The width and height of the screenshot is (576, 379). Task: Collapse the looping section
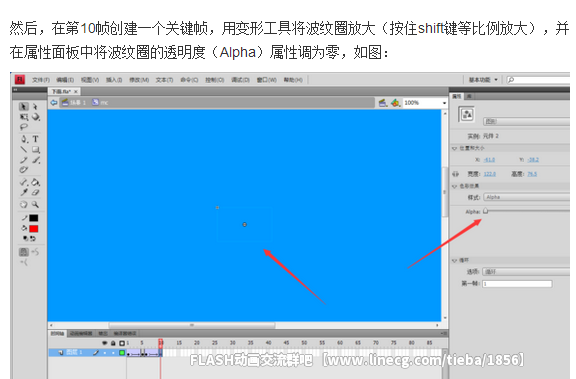coord(455,260)
